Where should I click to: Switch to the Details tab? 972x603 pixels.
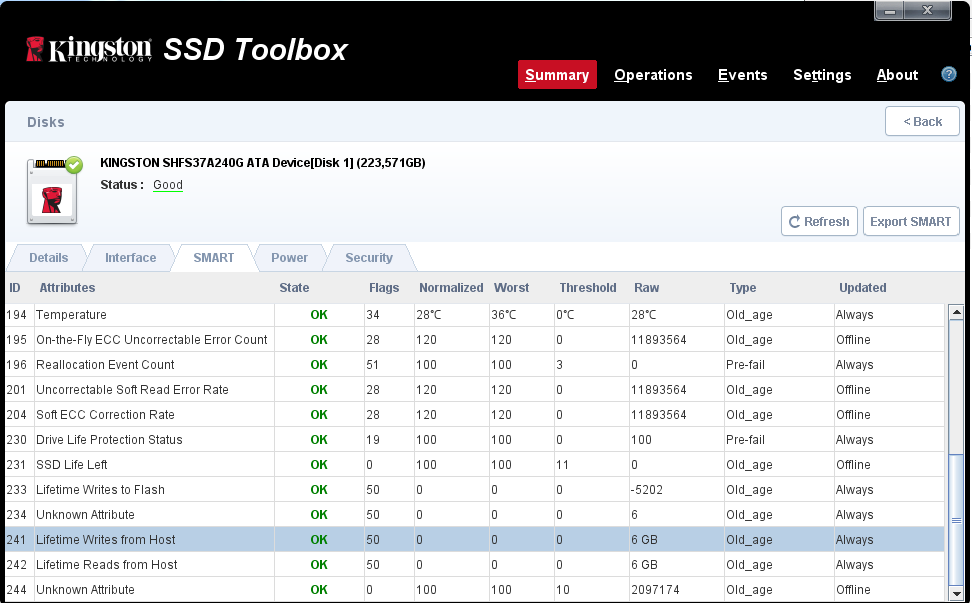pyautogui.click(x=48, y=258)
